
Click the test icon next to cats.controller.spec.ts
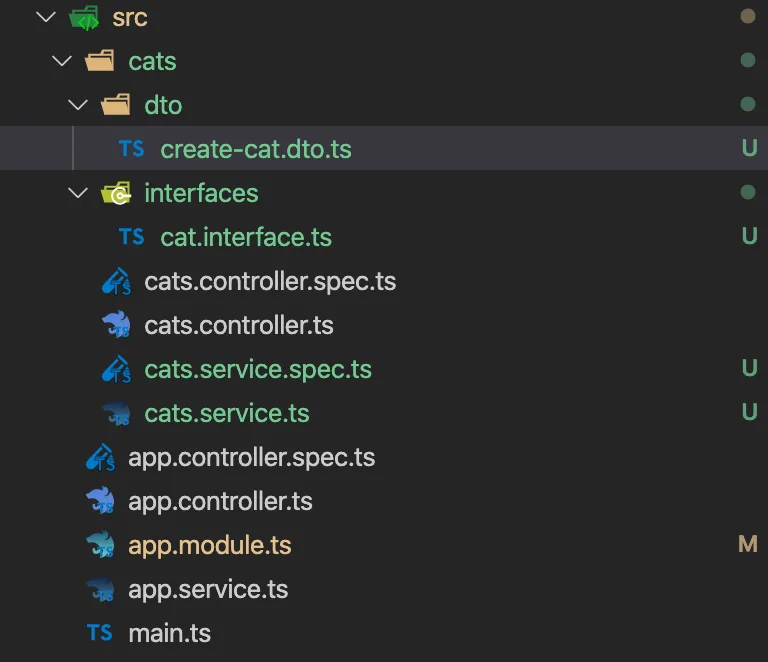(116, 281)
